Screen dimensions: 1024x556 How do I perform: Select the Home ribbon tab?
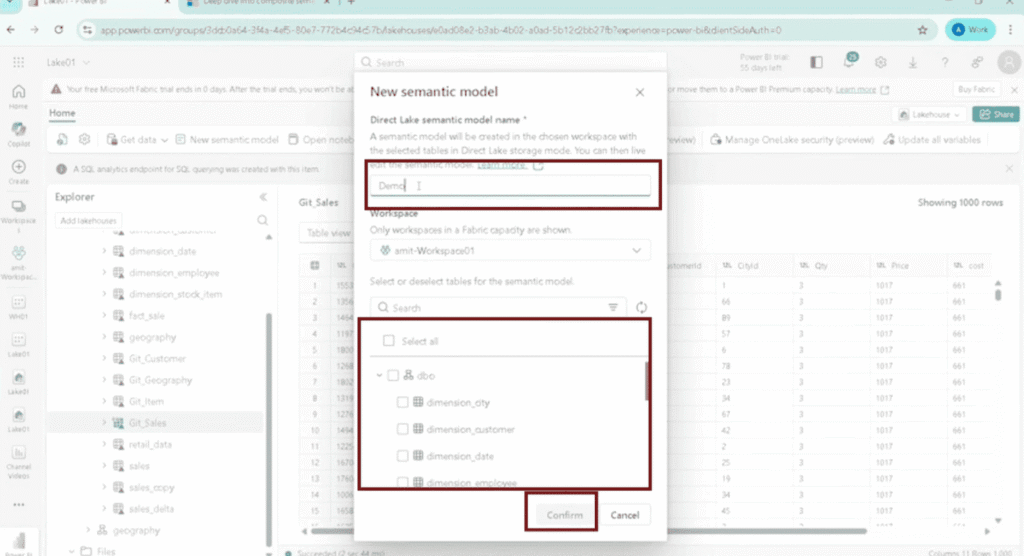[62, 113]
